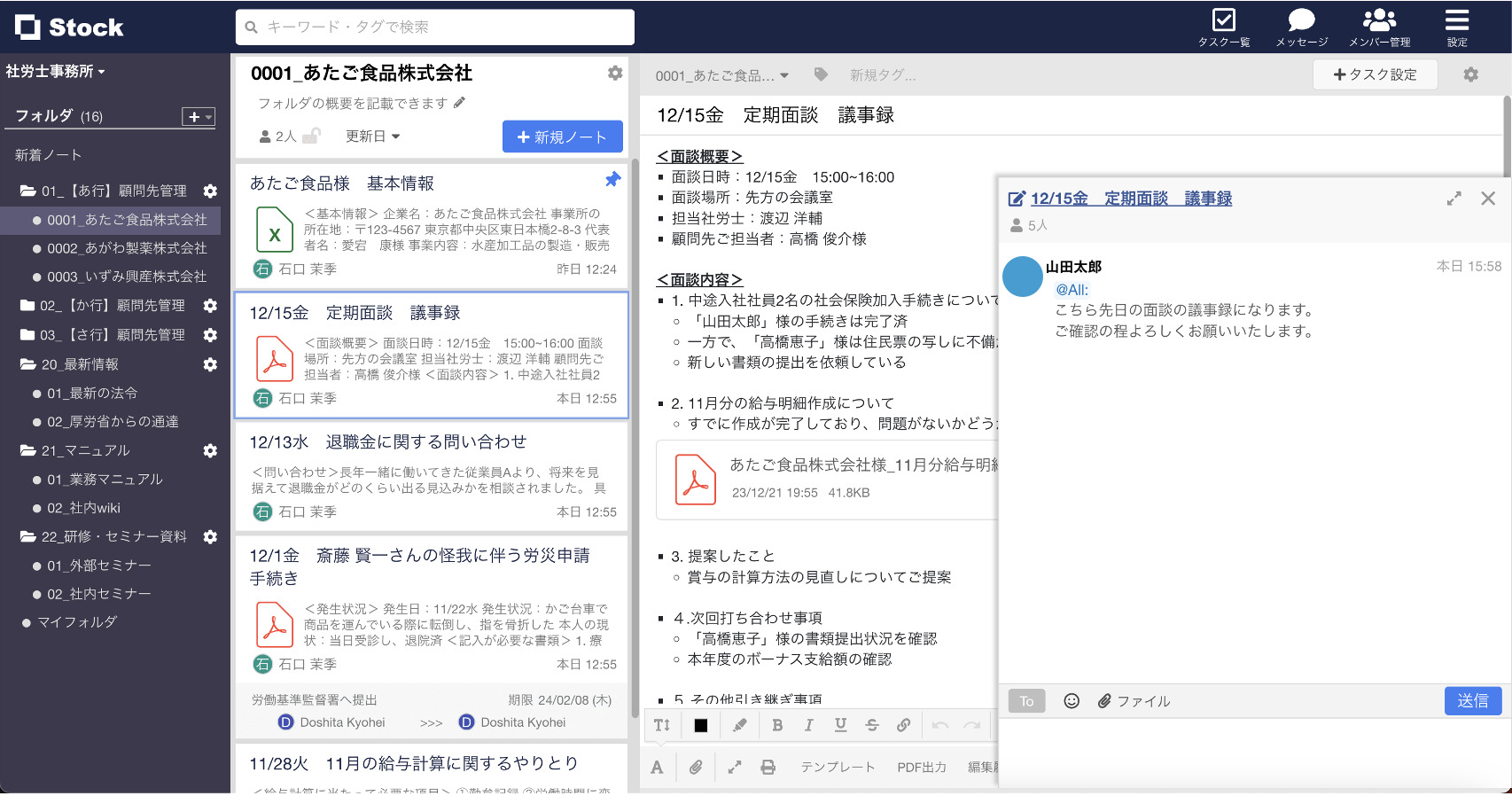Collapse the 20_最新情報 folder

click(x=27, y=364)
